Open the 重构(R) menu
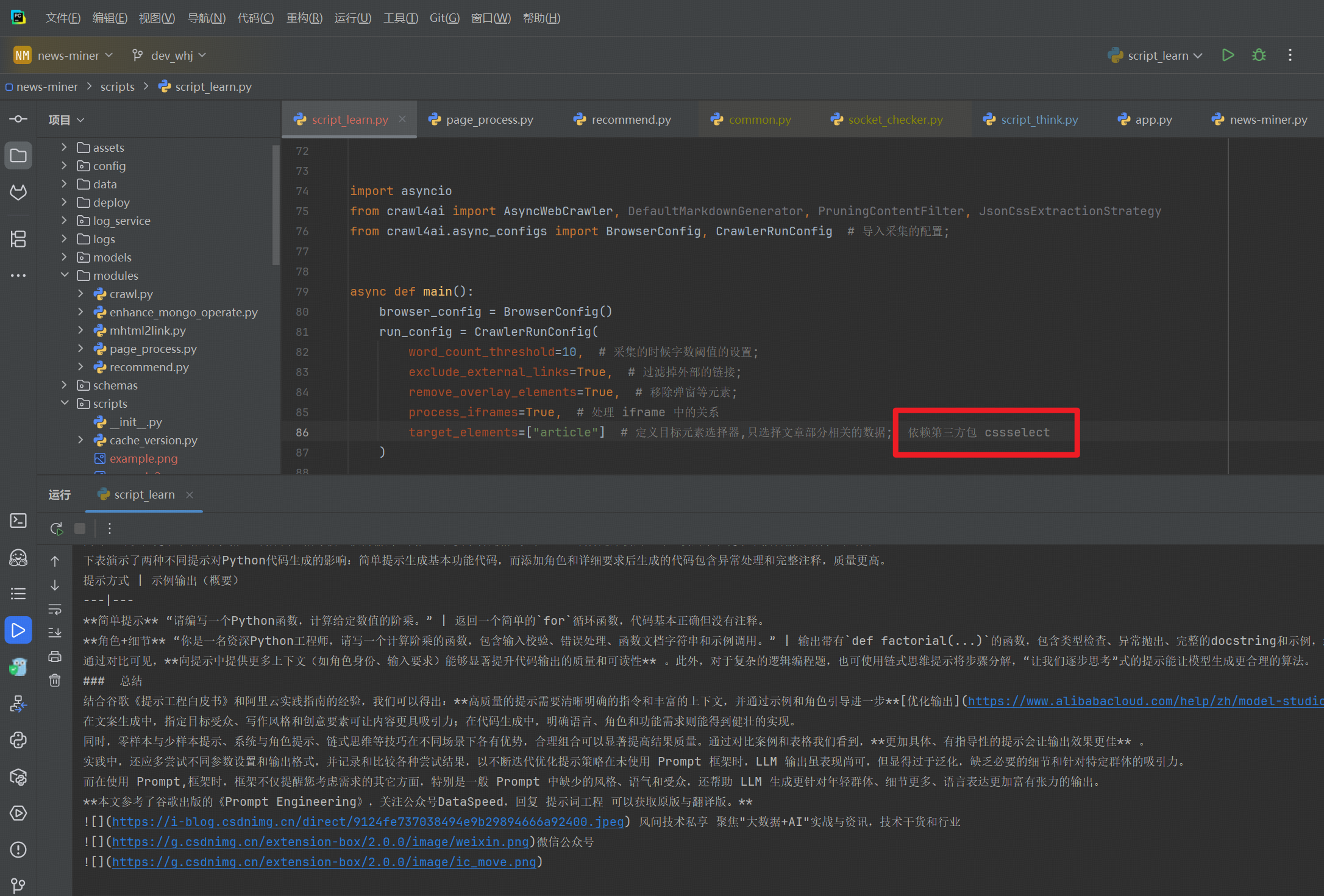Screen dimensions: 1324x896 (x=304, y=18)
